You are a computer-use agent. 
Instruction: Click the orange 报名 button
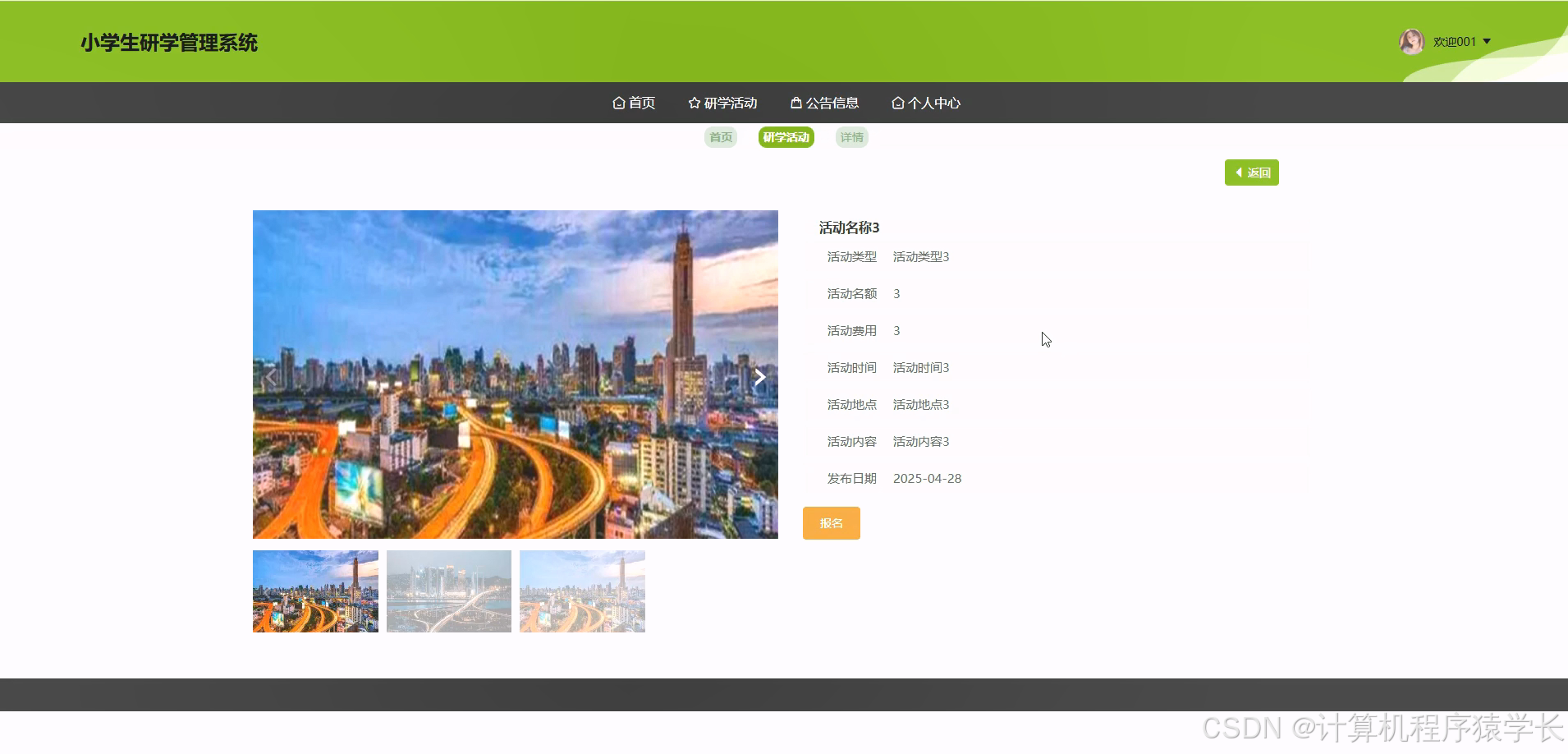click(832, 523)
